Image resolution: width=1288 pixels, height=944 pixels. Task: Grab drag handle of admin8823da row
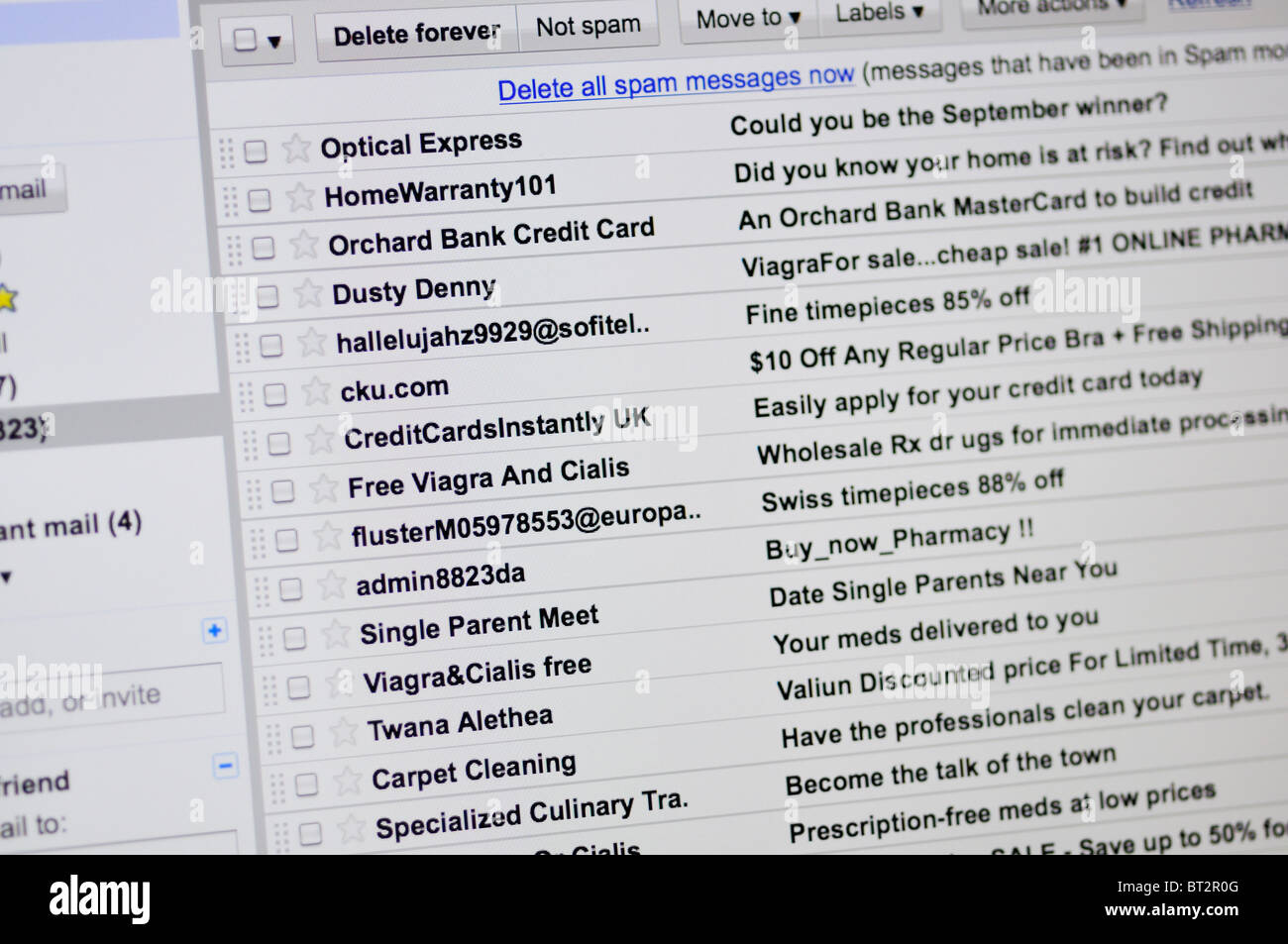(x=262, y=590)
